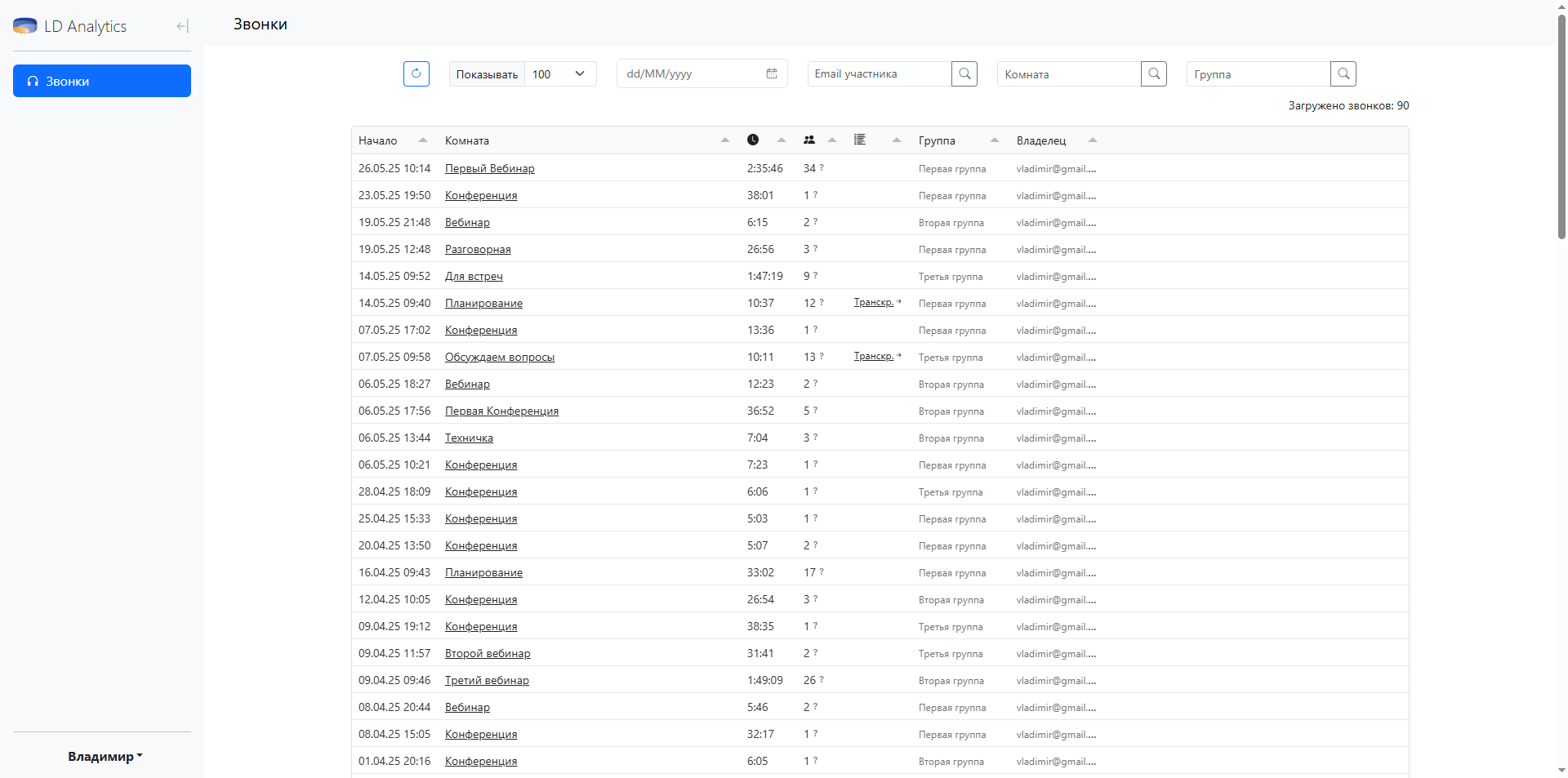Click the 01.04.25 20:16 date cell
Viewport: 1568px width, 778px height.
(x=394, y=761)
